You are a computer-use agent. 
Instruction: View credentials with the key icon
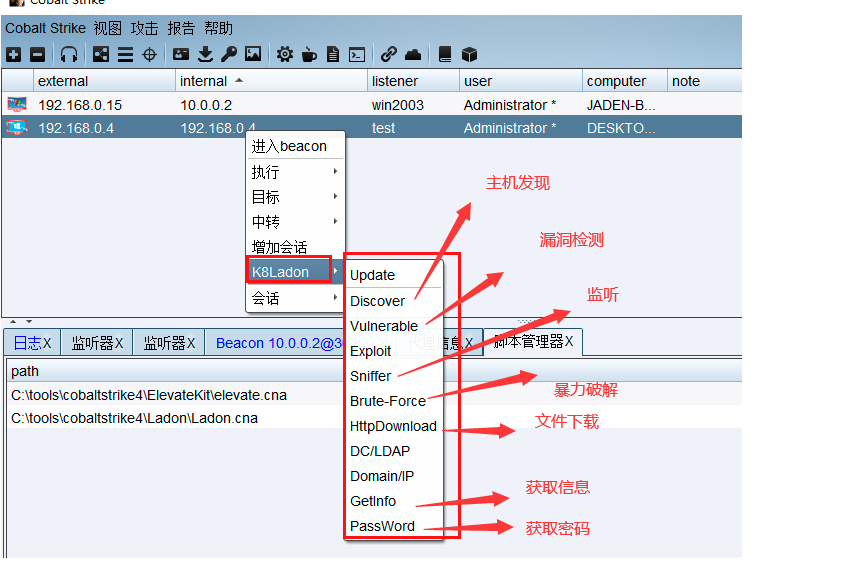click(229, 55)
